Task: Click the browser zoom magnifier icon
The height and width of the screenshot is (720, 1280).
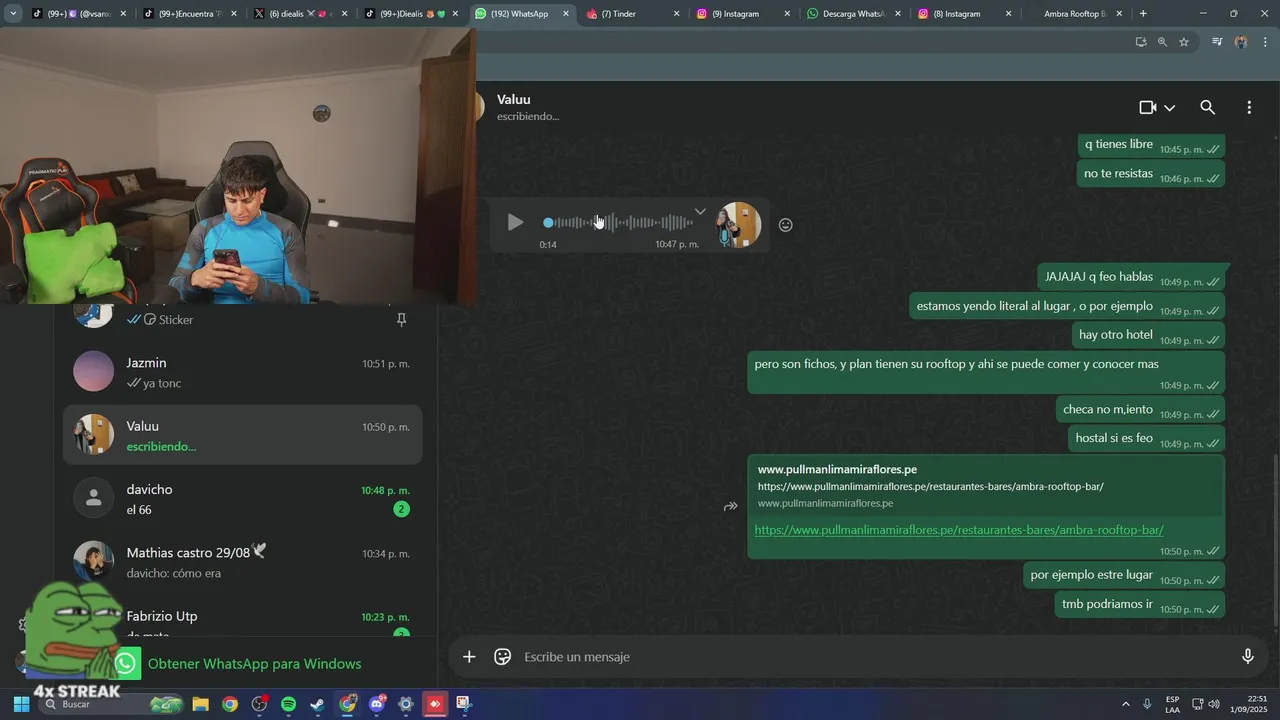Action: [x=1162, y=42]
